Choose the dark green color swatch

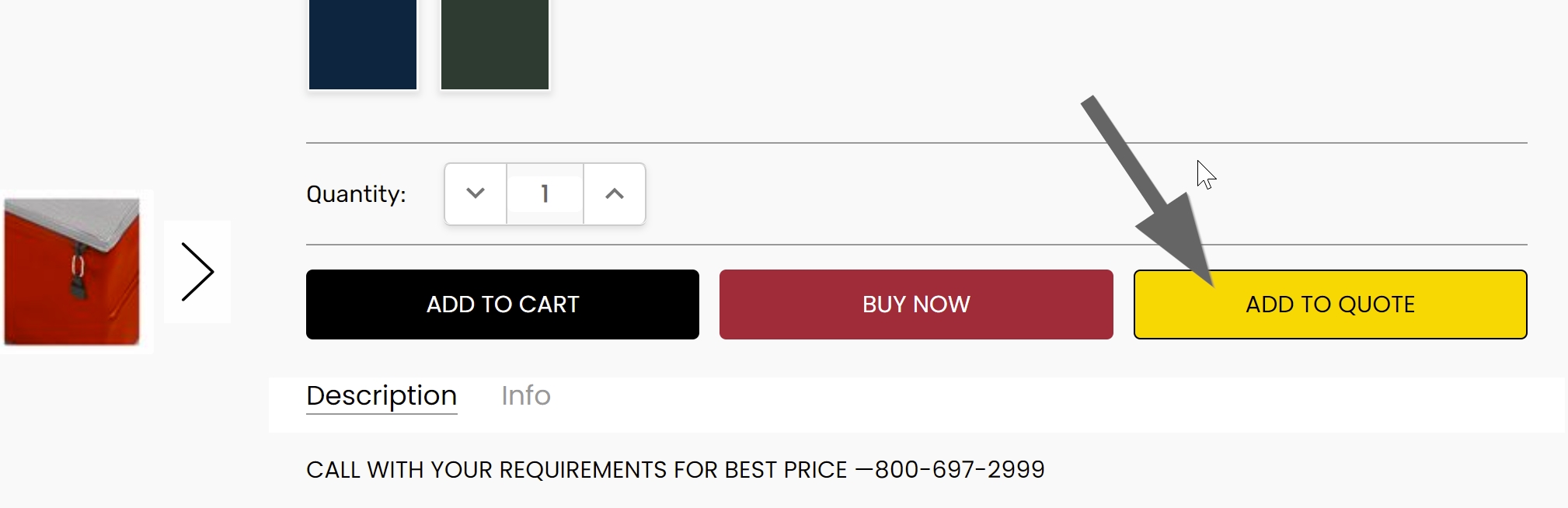click(495, 43)
